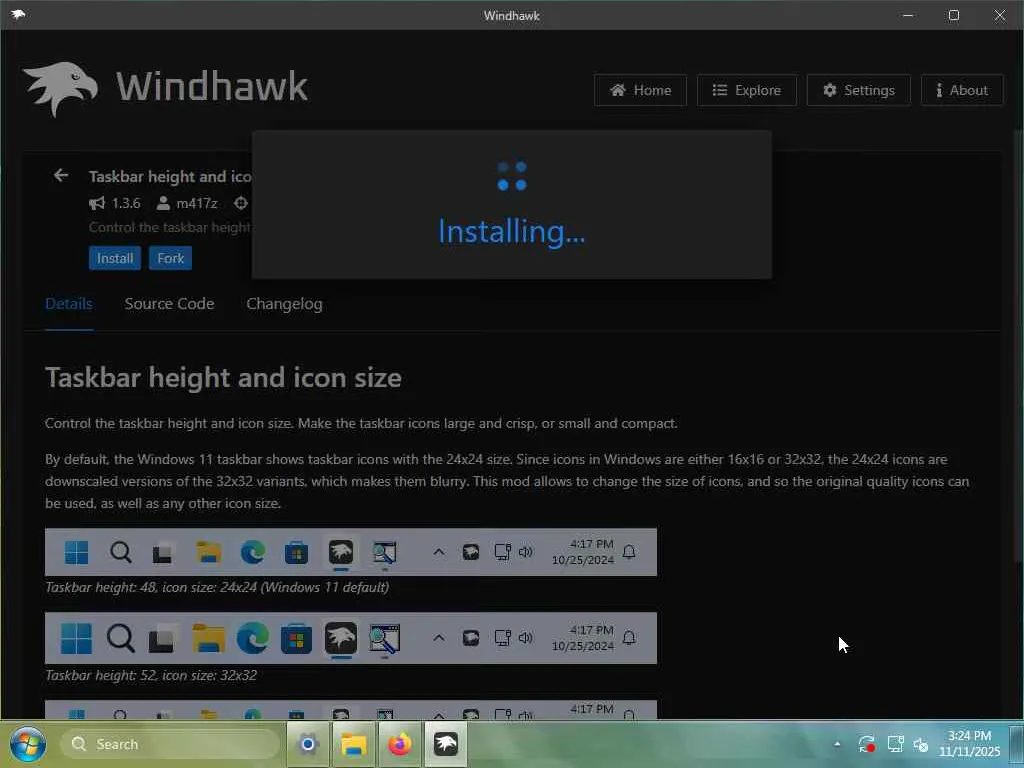Switch to the Source Code tab
Image resolution: width=1024 pixels, height=768 pixels.
[x=169, y=304]
